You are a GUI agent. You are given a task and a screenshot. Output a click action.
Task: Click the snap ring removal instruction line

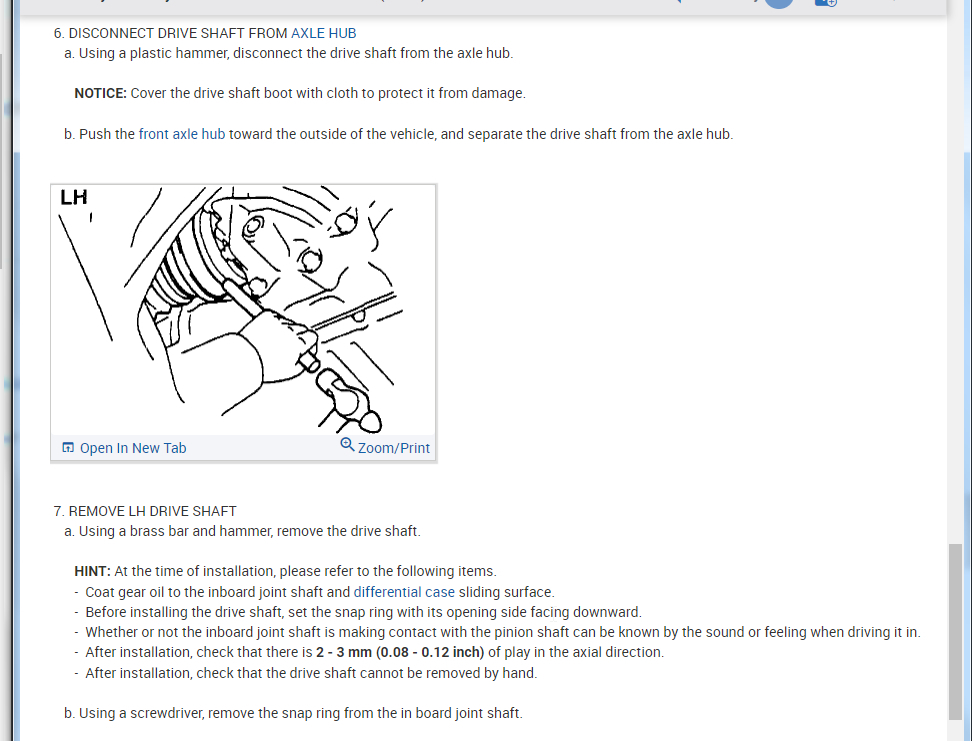[x=293, y=713]
